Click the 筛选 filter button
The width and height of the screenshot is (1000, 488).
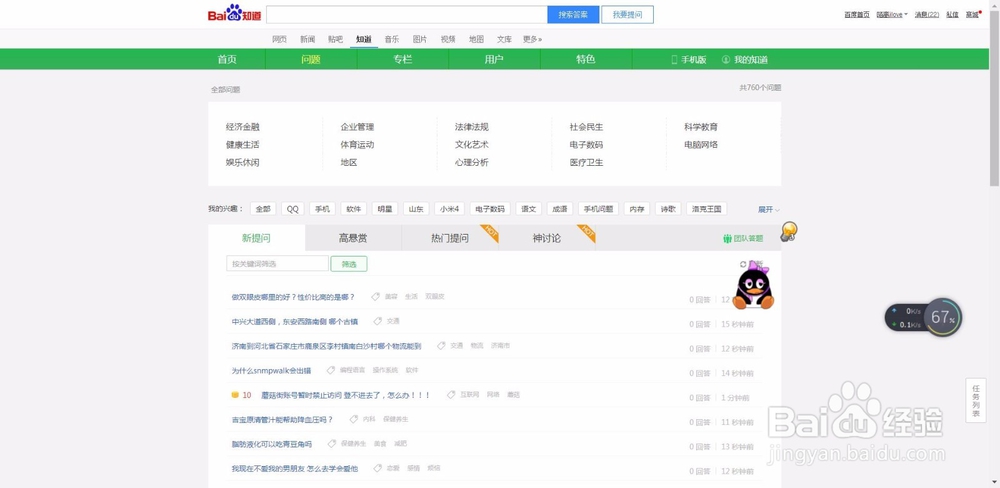click(x=349, y=263)
